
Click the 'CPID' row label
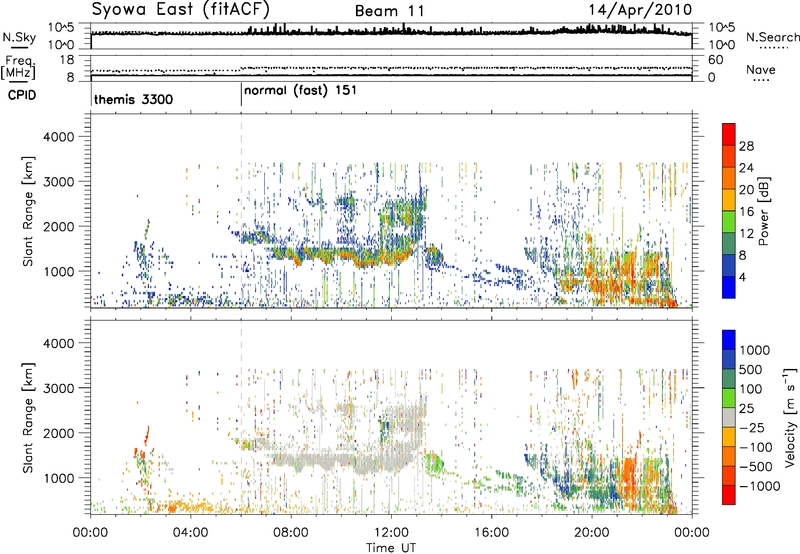[x=22, y=95]
